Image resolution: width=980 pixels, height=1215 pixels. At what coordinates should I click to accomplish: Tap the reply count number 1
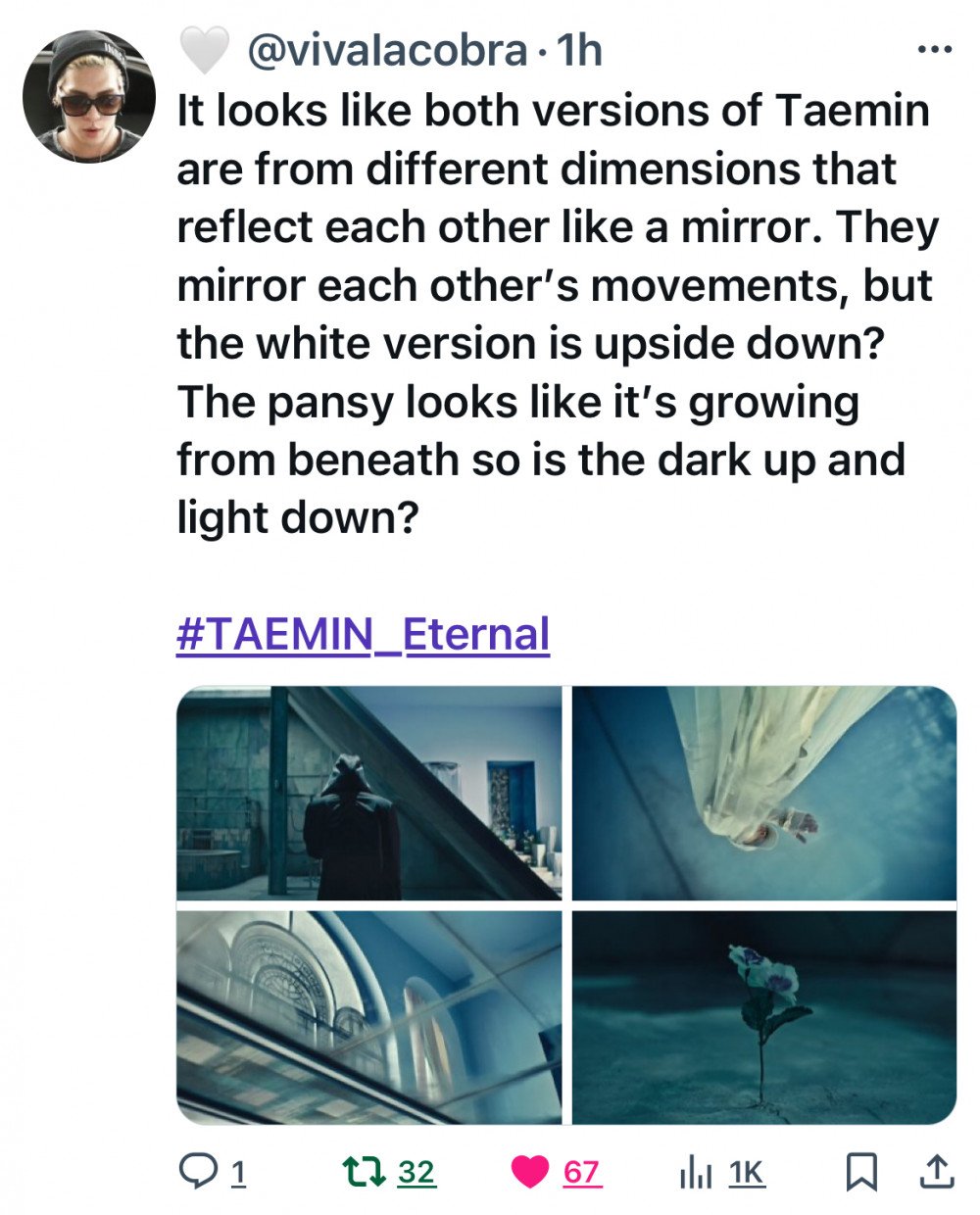pos(238,1172)
